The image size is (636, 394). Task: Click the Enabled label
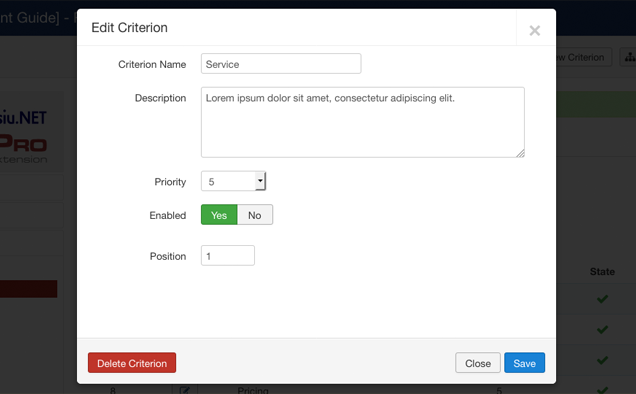(x=168, y=215)
